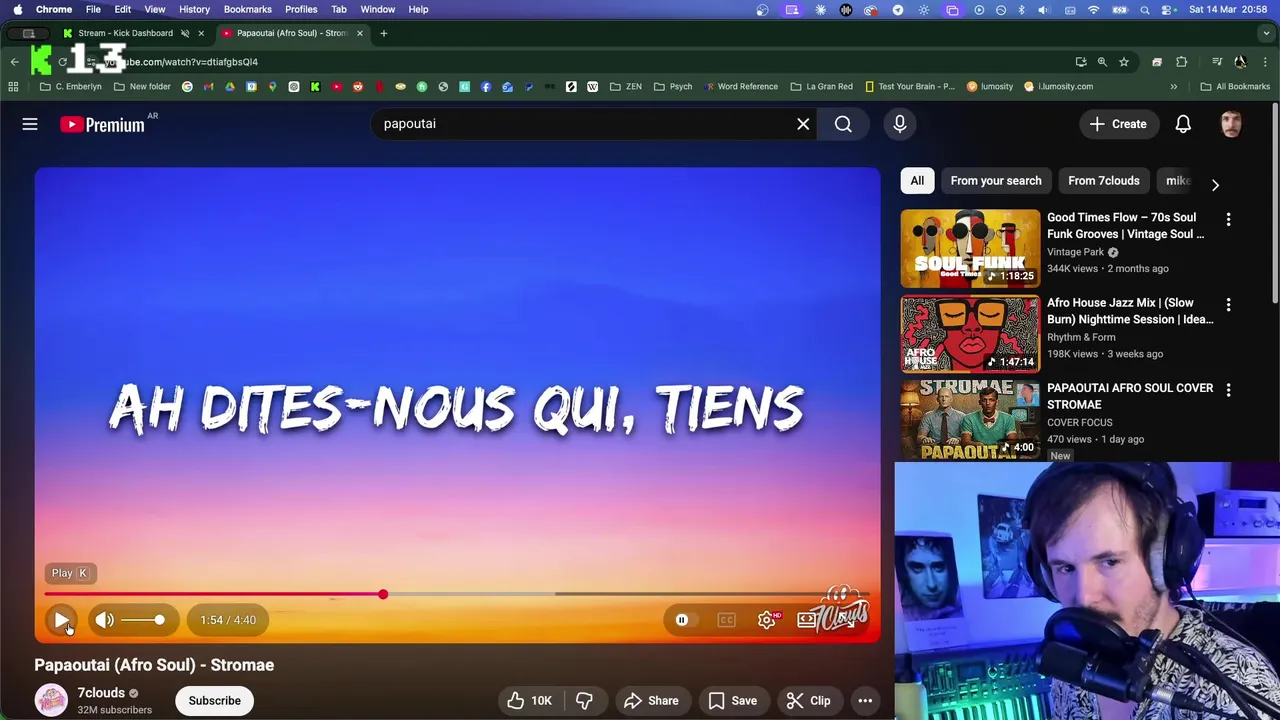Screen dimensions: 1280x720
Task: Open the Vintage Park channel name
Action: [x=1075, y=252]
